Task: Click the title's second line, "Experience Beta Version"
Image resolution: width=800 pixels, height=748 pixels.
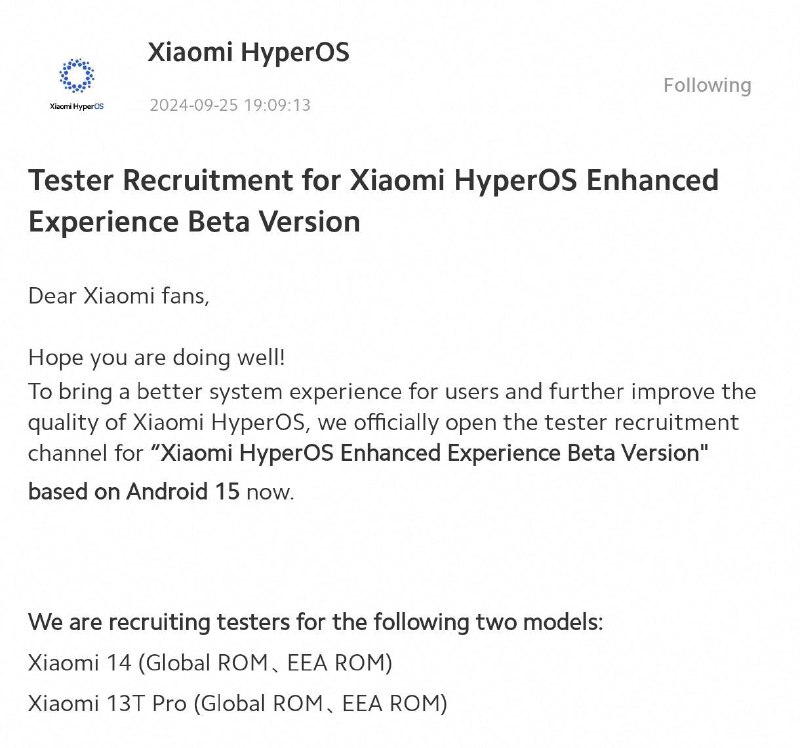Action: coord(194,222)
